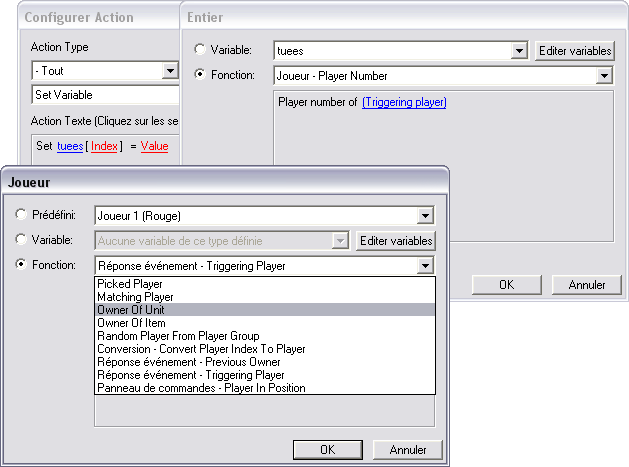Pick Réponse événement - Previous Owner

coord(187,362)
